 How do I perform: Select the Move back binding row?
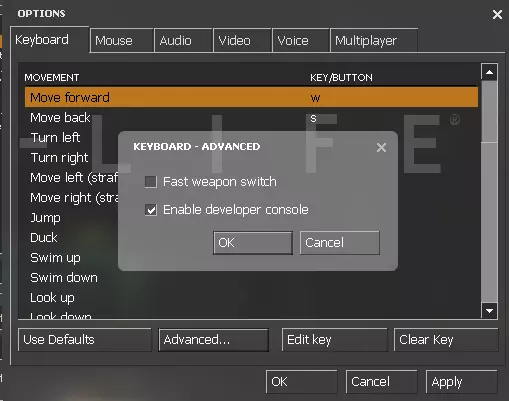[x=251, y=118]
